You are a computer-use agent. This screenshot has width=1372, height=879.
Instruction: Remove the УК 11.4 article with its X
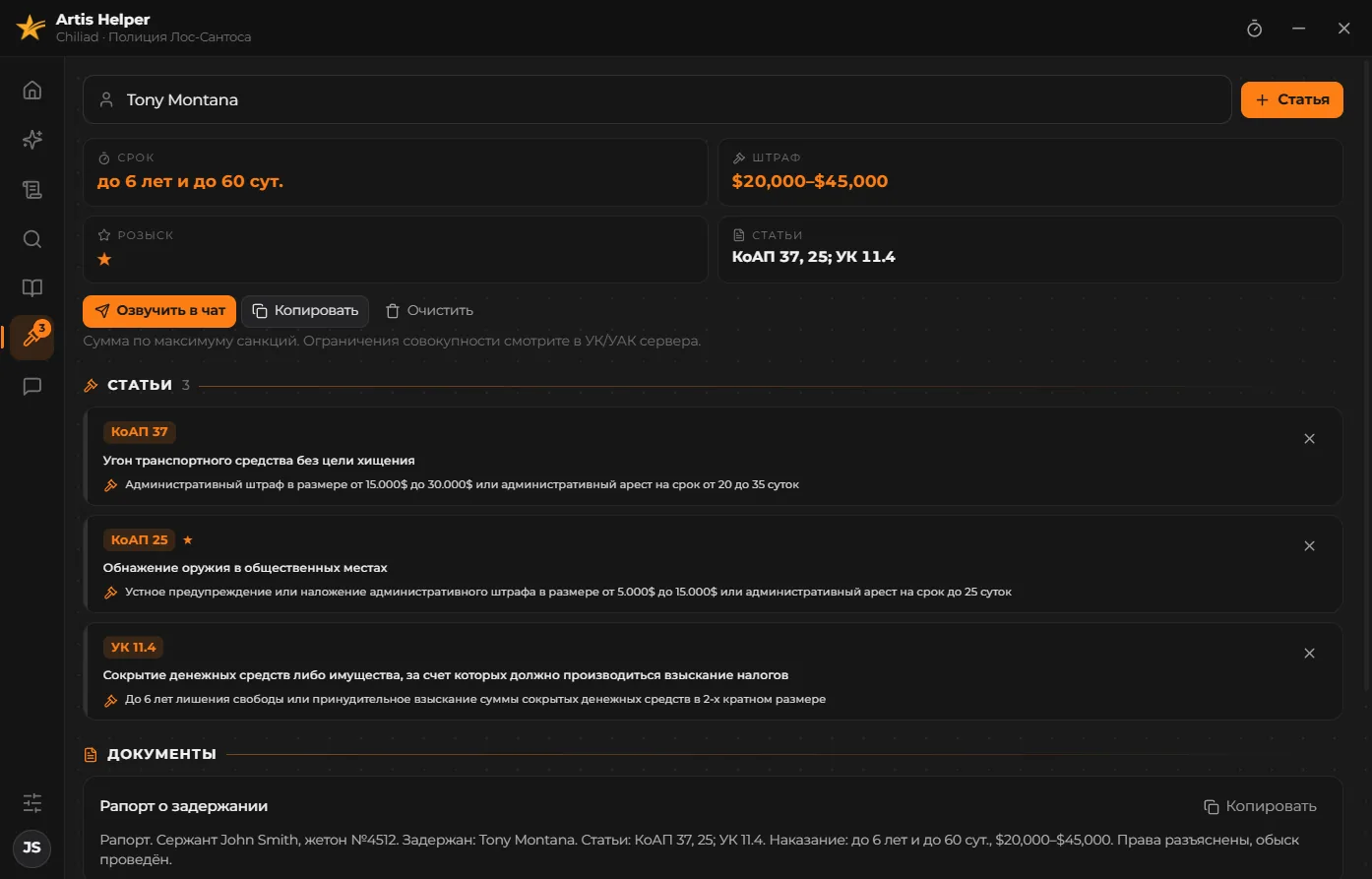click(x=1309, y=654)
